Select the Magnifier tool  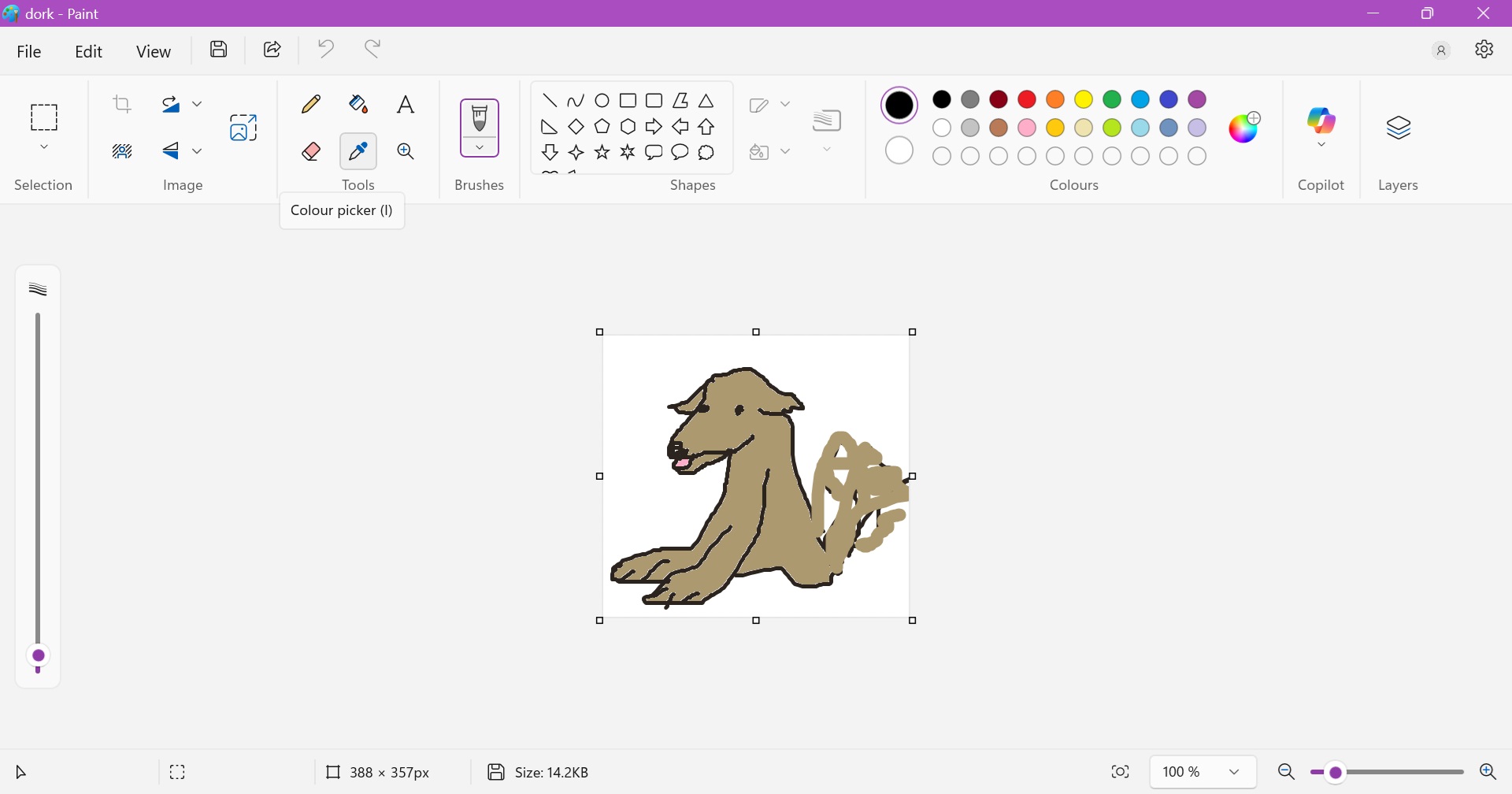click(x=406, y=151)
